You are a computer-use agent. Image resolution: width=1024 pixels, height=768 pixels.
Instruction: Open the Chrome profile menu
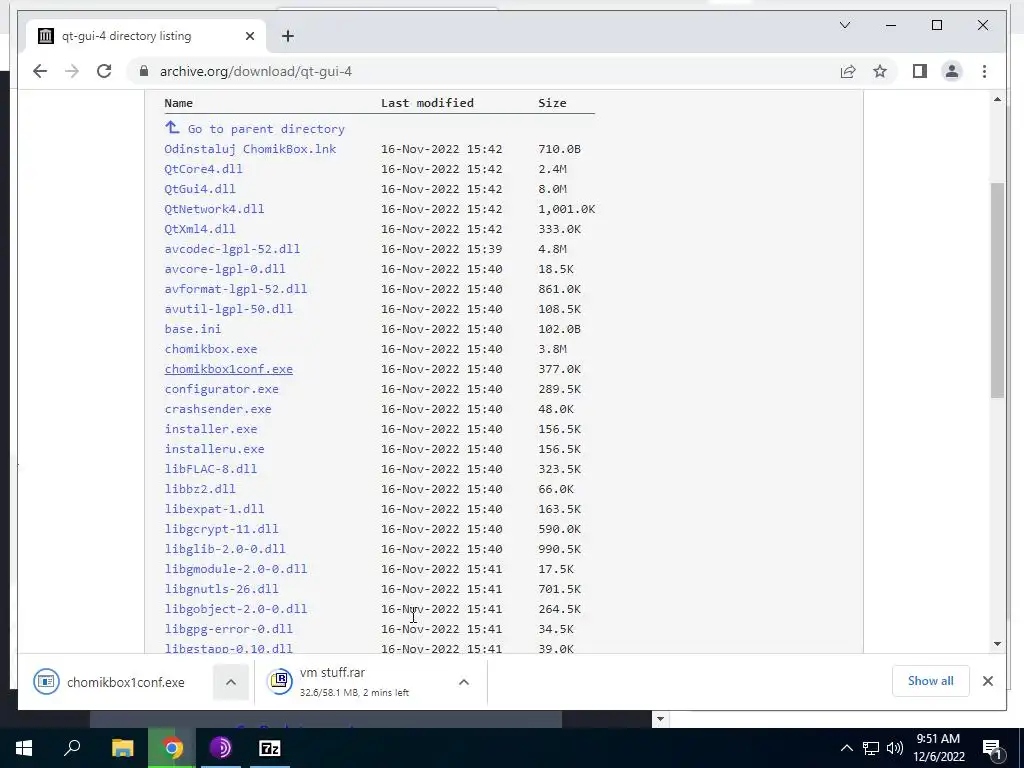pyautogui.click(x=952, y=71)
